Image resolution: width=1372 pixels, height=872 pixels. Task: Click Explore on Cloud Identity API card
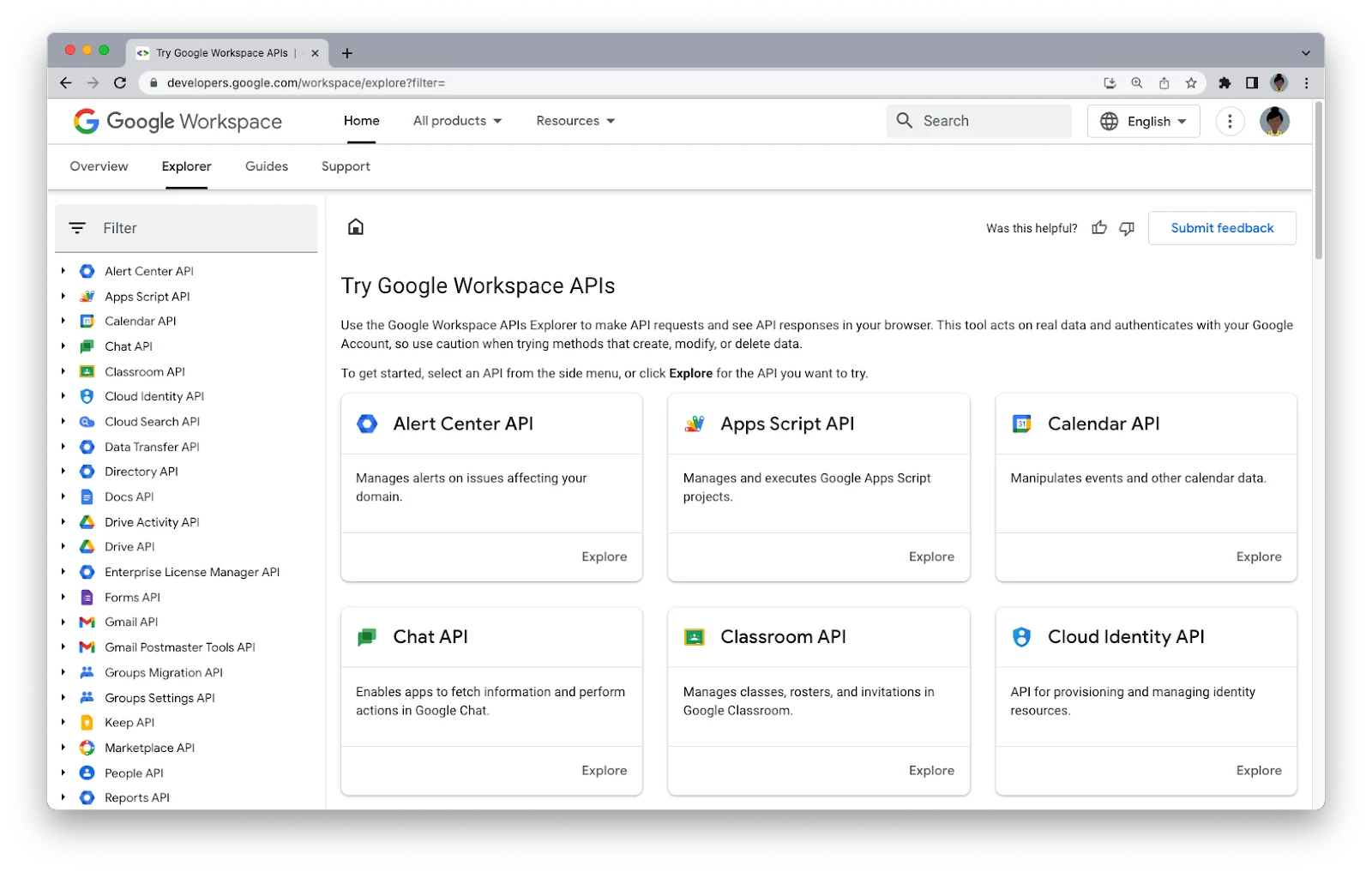point(1259,771)
